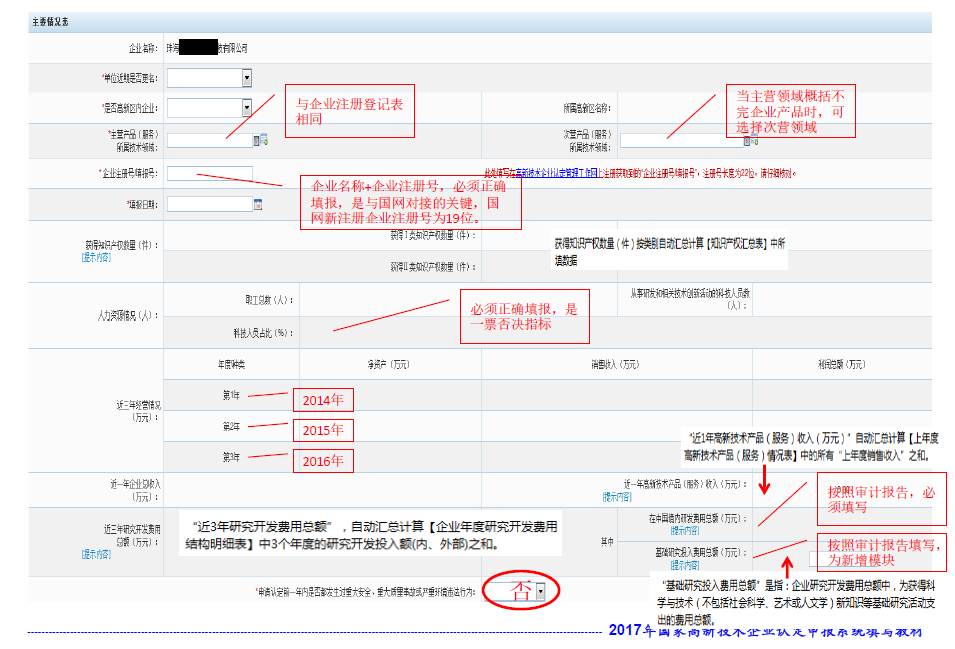This screenshot has width=955, height=649.
Task: Open 提示内容 link under 获得知识产权数量
Action: point(96,257)
